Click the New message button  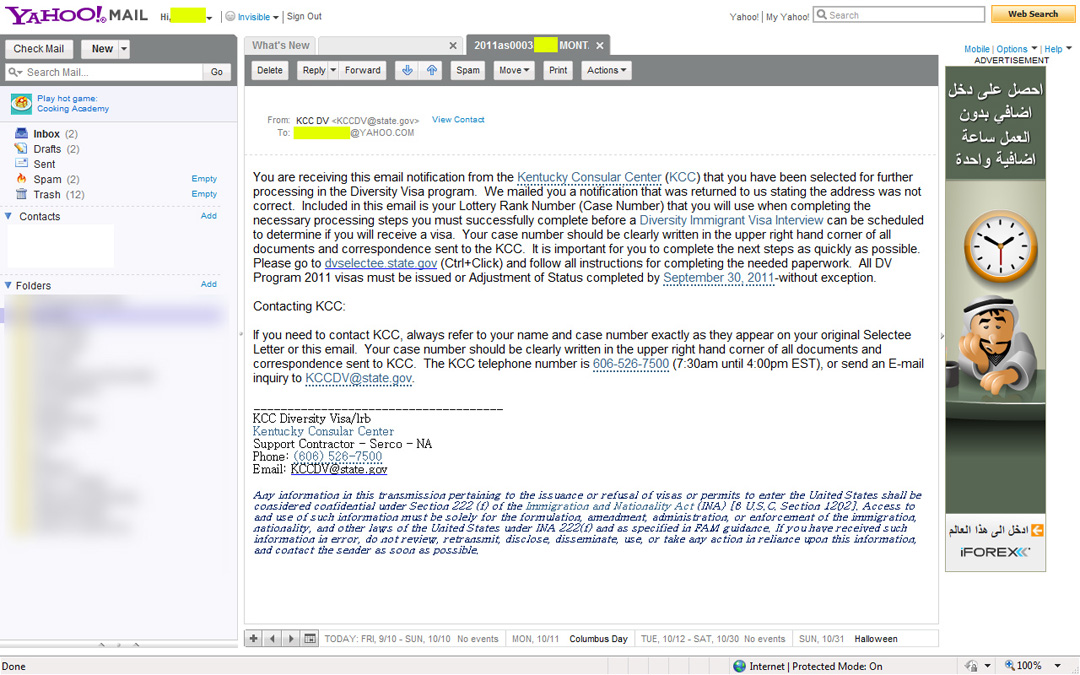click(101, 49)
